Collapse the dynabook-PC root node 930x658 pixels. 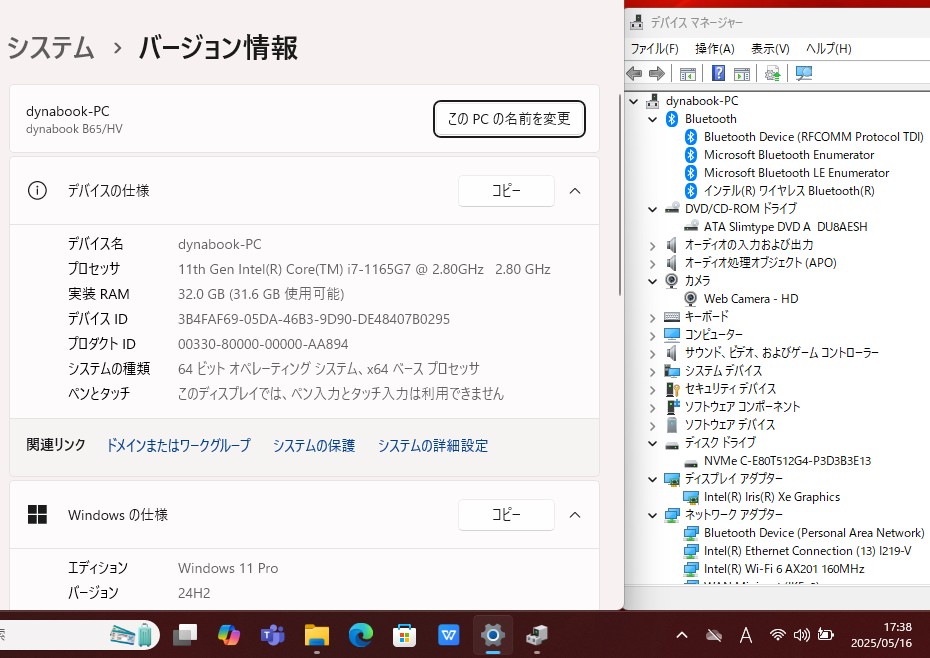click(634, 101)
